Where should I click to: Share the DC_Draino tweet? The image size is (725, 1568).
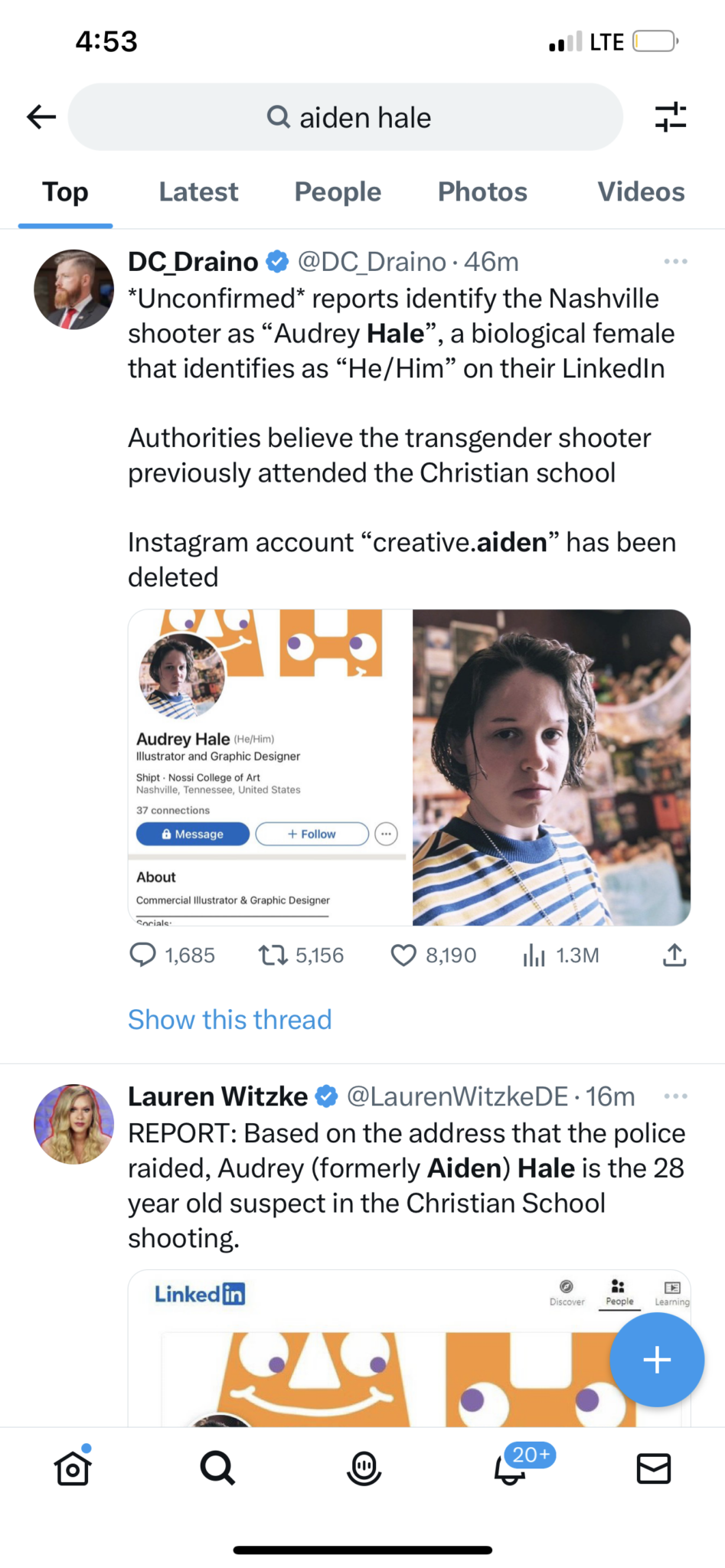pyautogui.click(x=674, y=955)
